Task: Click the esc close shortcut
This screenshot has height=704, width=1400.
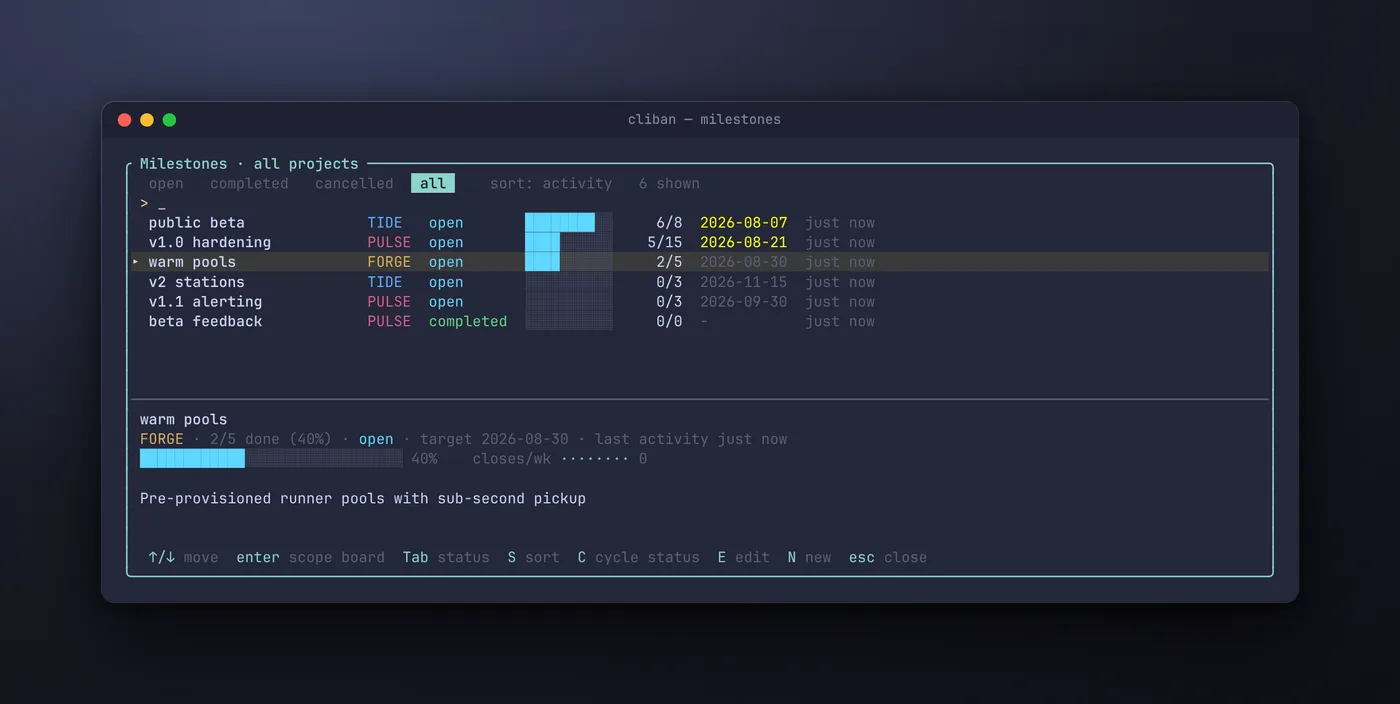Action: coord(888,557)
